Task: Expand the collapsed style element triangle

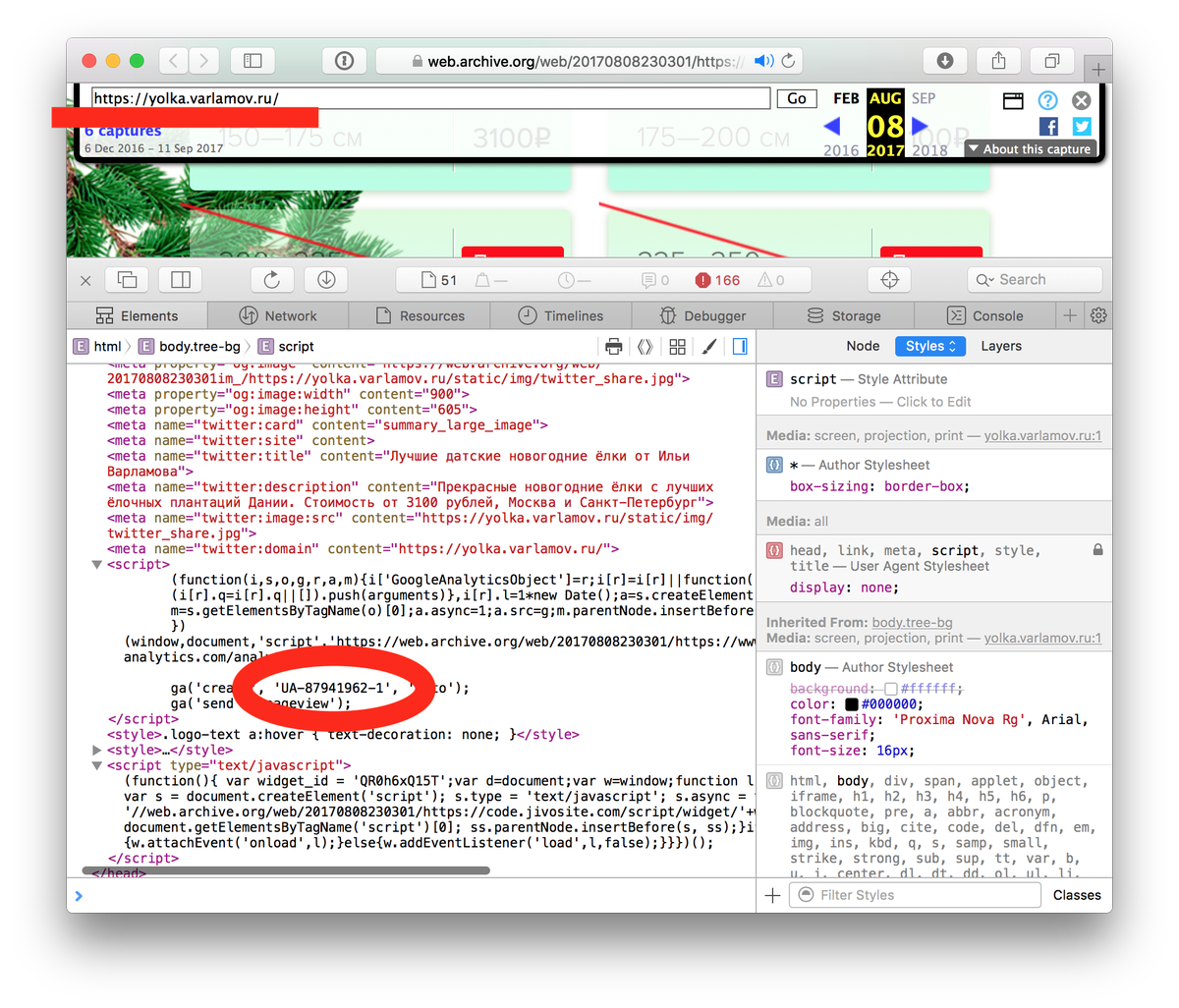Action: pos(97,750)
